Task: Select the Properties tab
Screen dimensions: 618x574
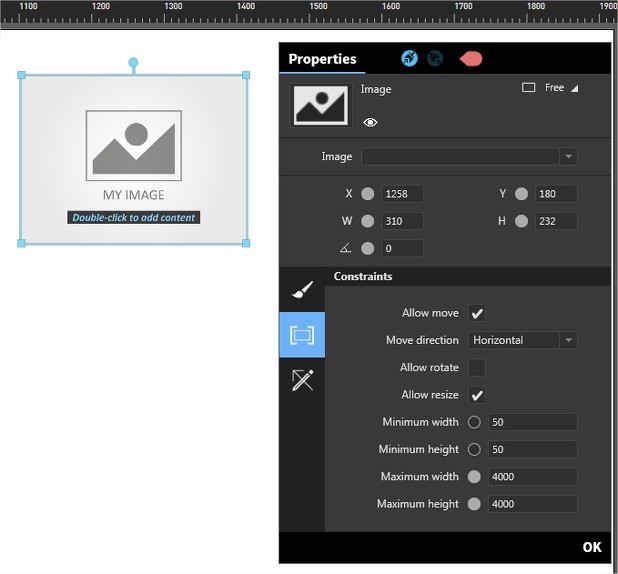Action: pyautogui.click(x=322, y=59)
